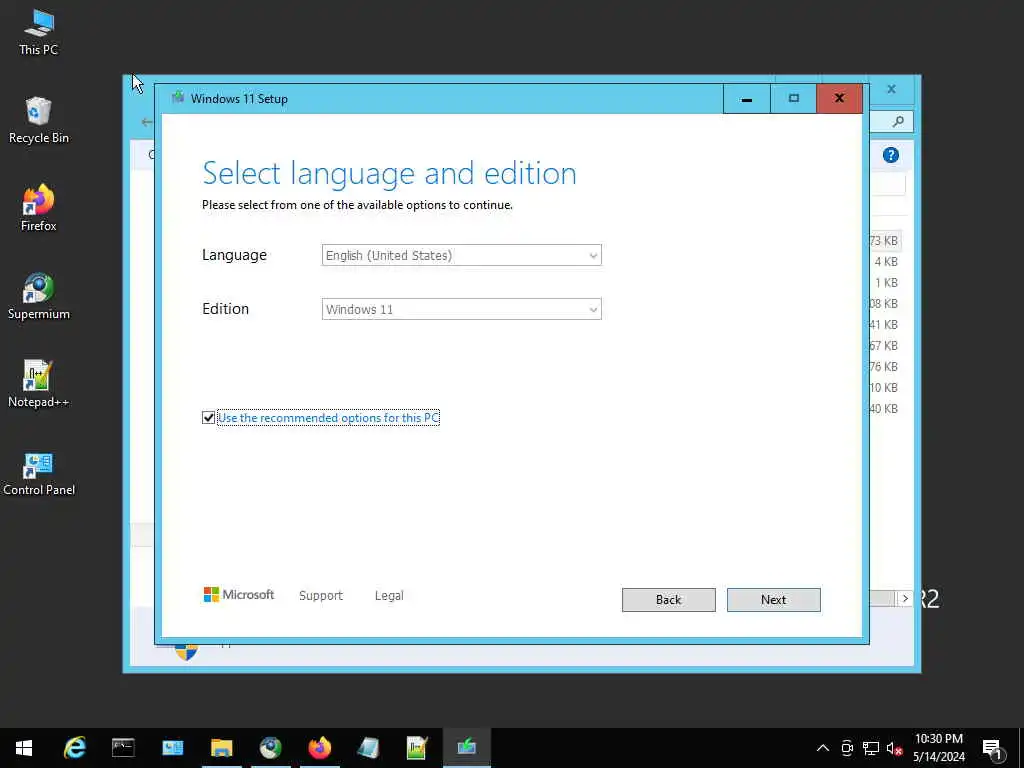The height and width of the screenshot is (768, 1024).
Task: Maximize the Windows 11 Setup window
Action: [x=793, y=99]
